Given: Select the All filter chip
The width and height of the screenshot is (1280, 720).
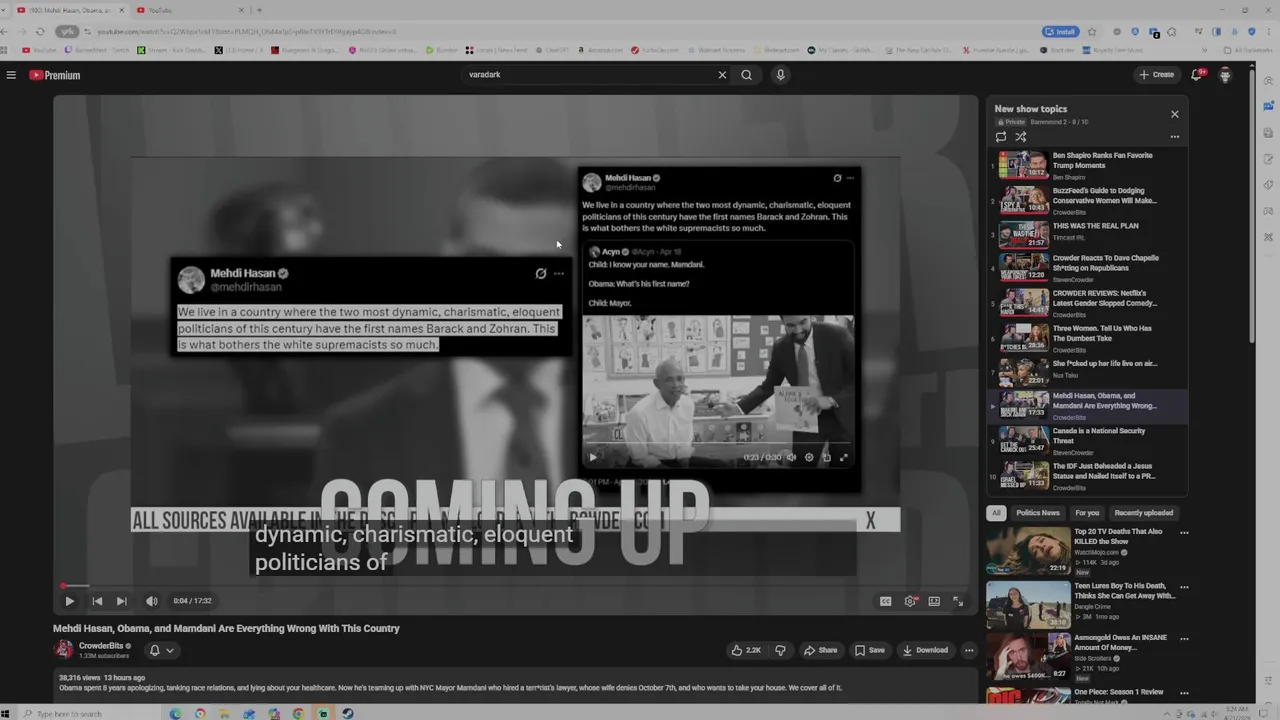Looking at the screenshot, I should pyautogui.click(x=996, y=513).
